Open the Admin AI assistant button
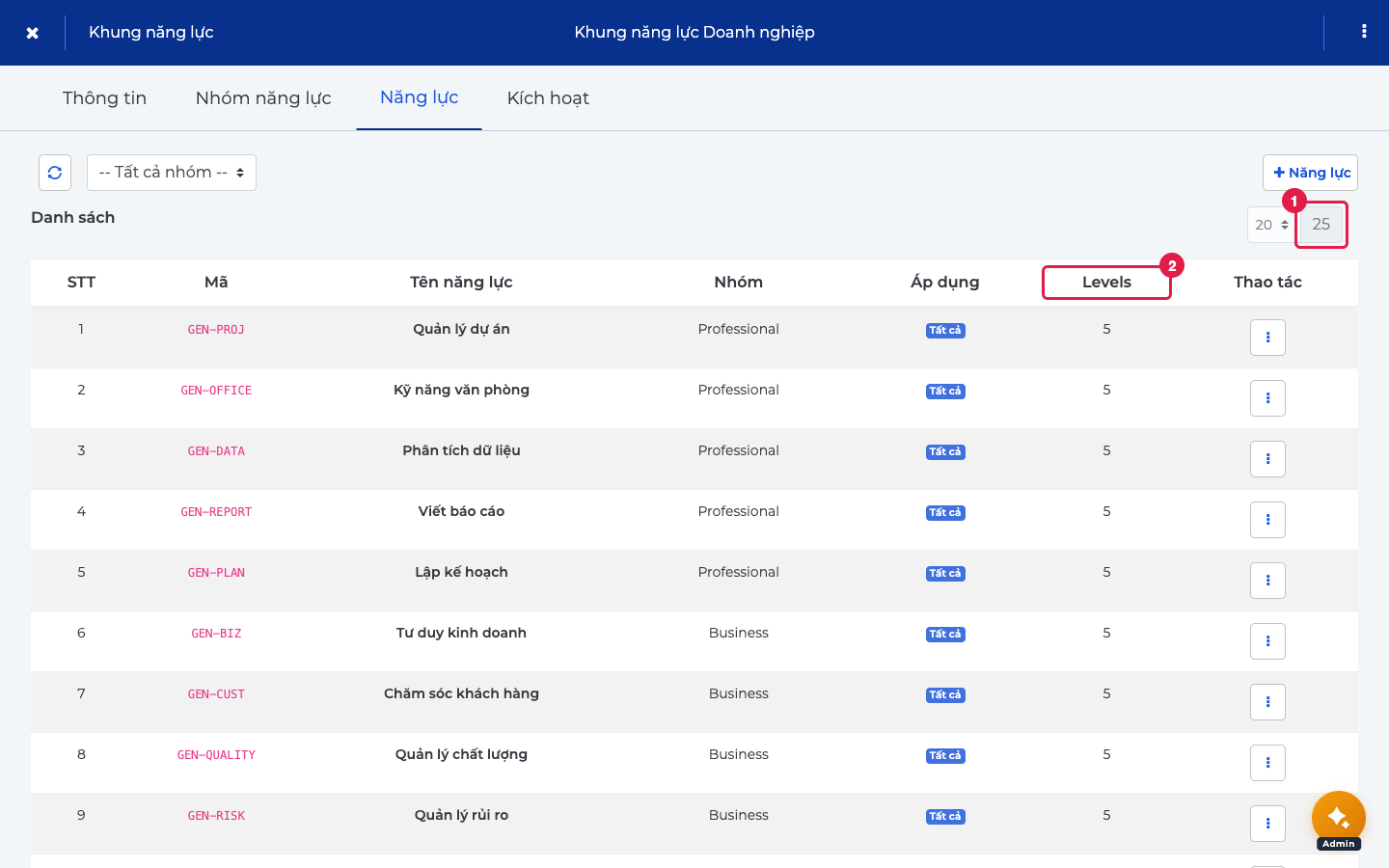This screenshot has height=868, width=1389. point(1339,819)
